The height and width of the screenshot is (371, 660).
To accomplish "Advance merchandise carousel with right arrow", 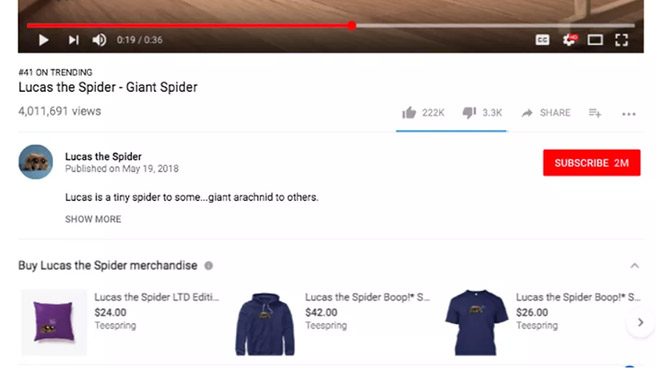I will 640,323.
